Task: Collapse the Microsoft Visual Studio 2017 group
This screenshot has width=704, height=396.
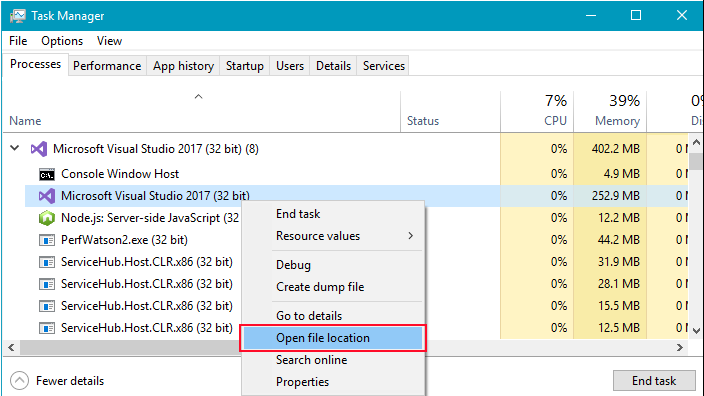Action: (x=15, y=148)
